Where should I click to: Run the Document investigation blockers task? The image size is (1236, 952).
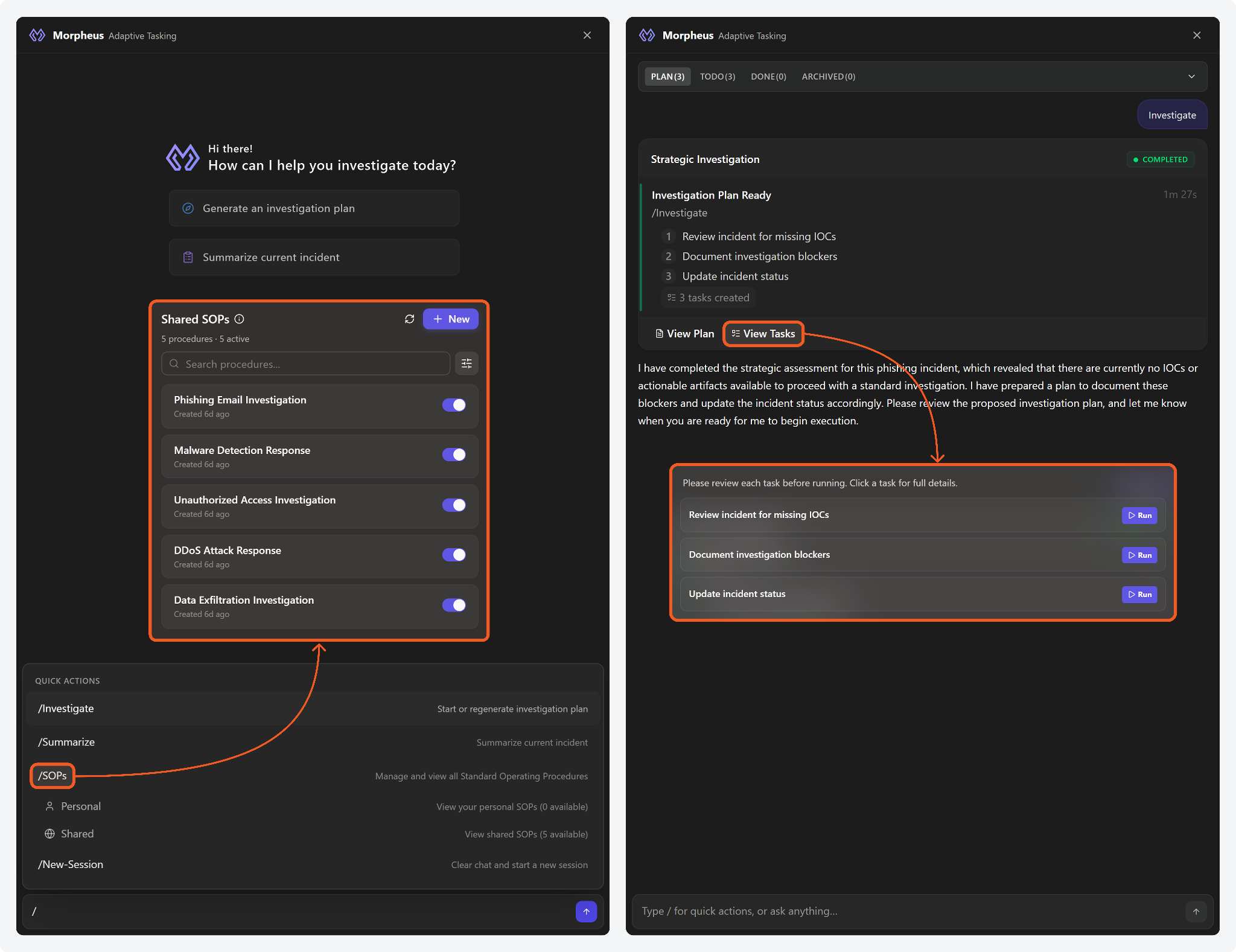pyautogui.click(x=1139, y=555)
